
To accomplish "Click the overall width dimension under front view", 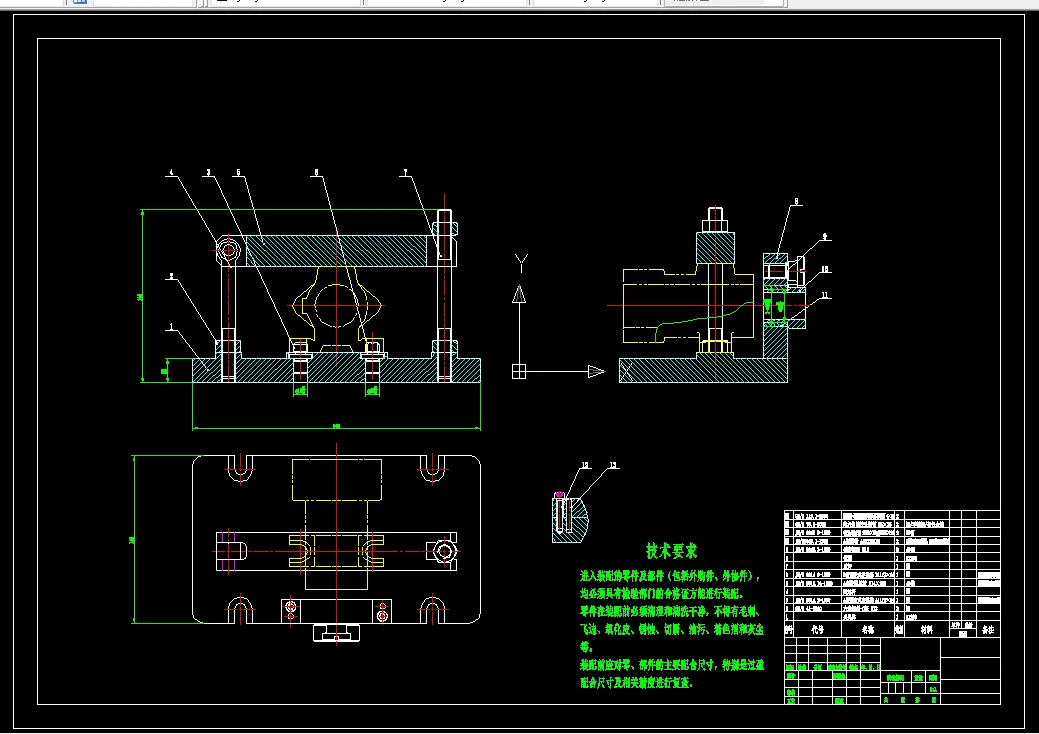I will coord(337,427).
